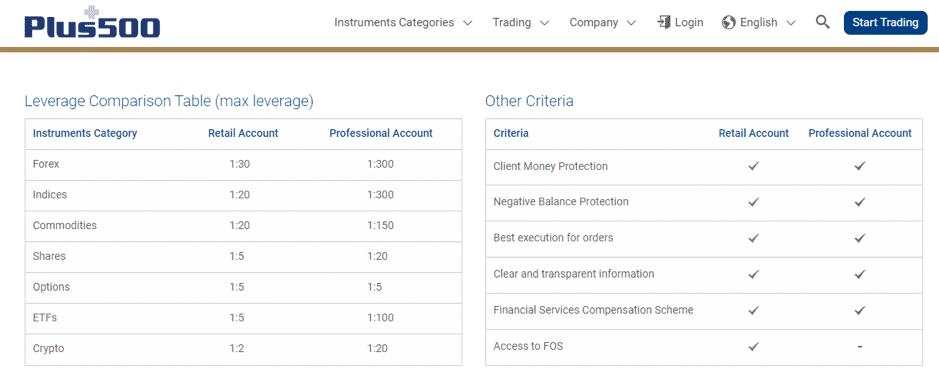This screenshot has width=939, height=375.
Task: Click the Start Trading button
Action: [x=885, y=23]
